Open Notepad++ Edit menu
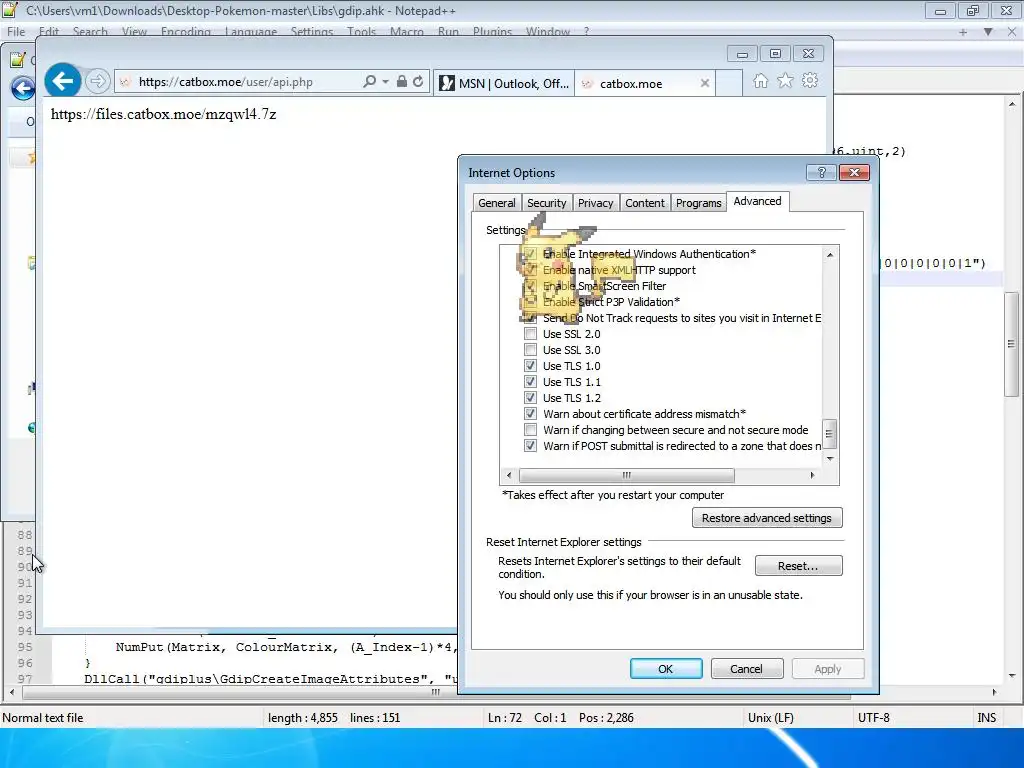Screen dimensions: 1024x768 48,32
